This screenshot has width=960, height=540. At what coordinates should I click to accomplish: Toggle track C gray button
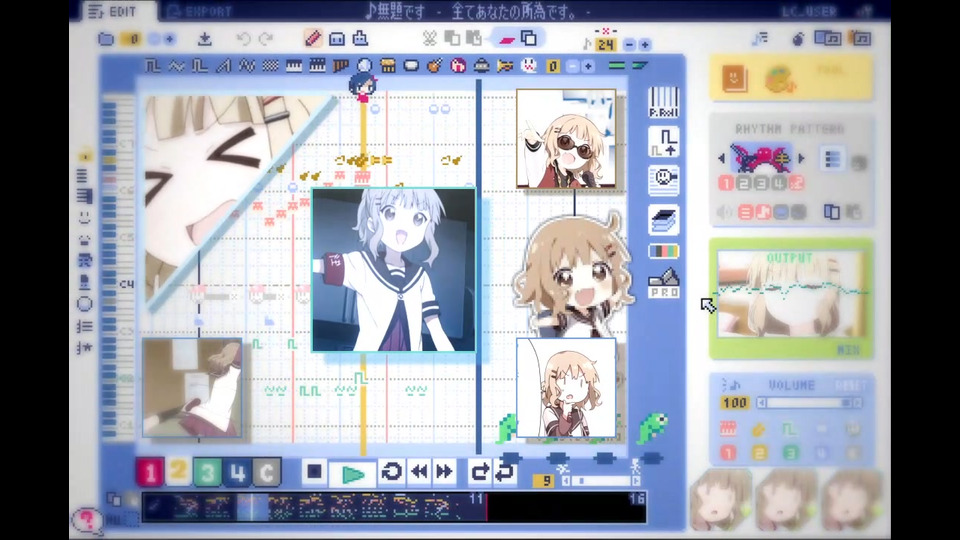click(266, 472)
